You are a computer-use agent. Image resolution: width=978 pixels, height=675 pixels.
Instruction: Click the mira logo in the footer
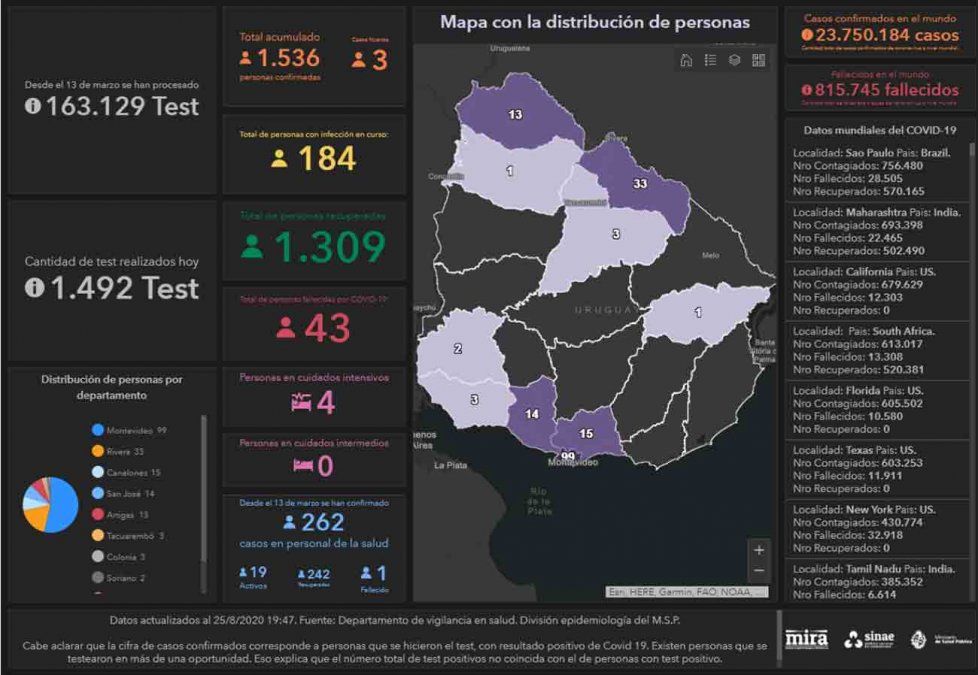[807, 639]
